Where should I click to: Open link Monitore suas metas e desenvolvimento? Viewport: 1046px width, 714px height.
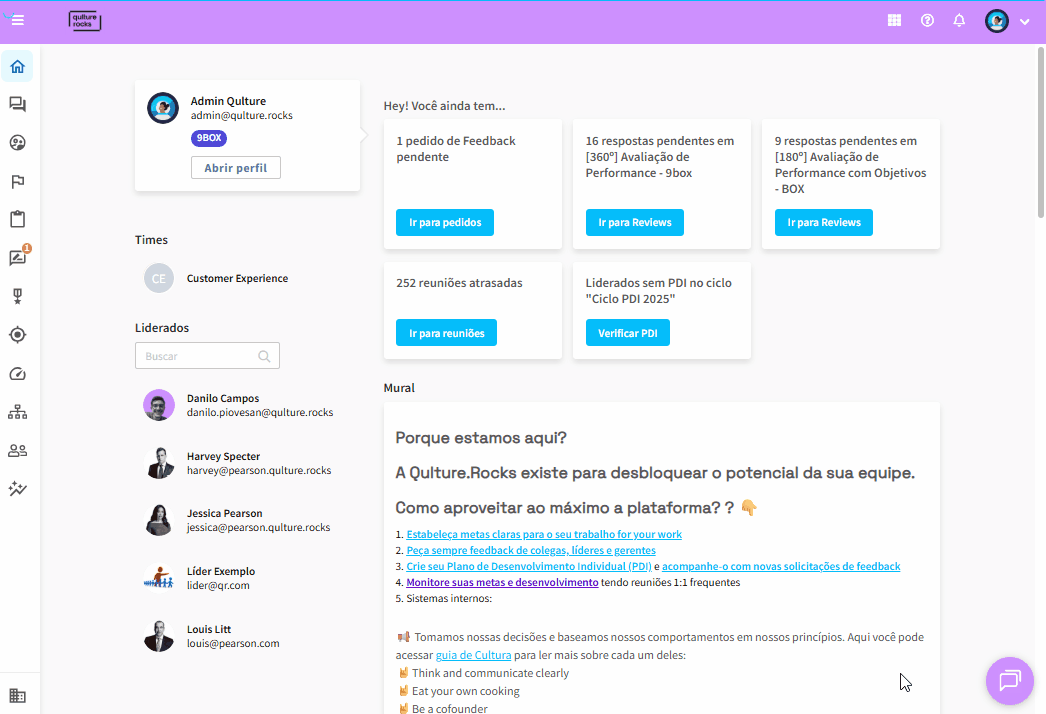502,583
